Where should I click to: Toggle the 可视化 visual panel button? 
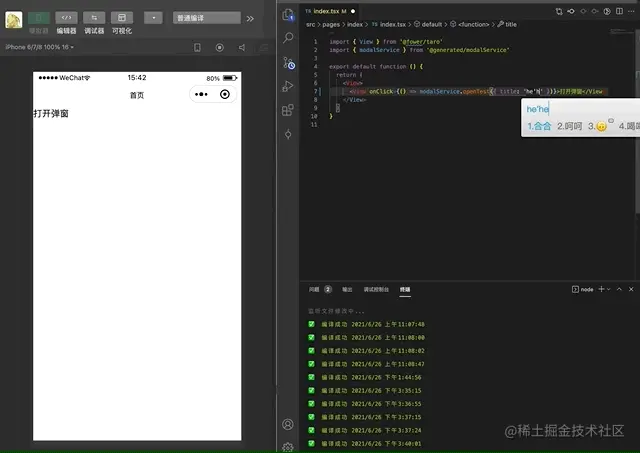click(x=122, y=18)
